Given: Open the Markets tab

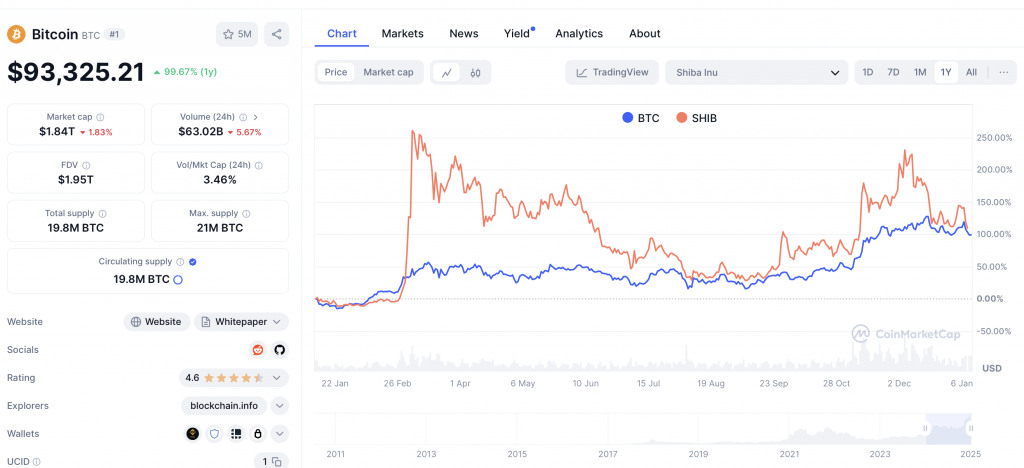Looking at the screenshot, I should [402, 33].
